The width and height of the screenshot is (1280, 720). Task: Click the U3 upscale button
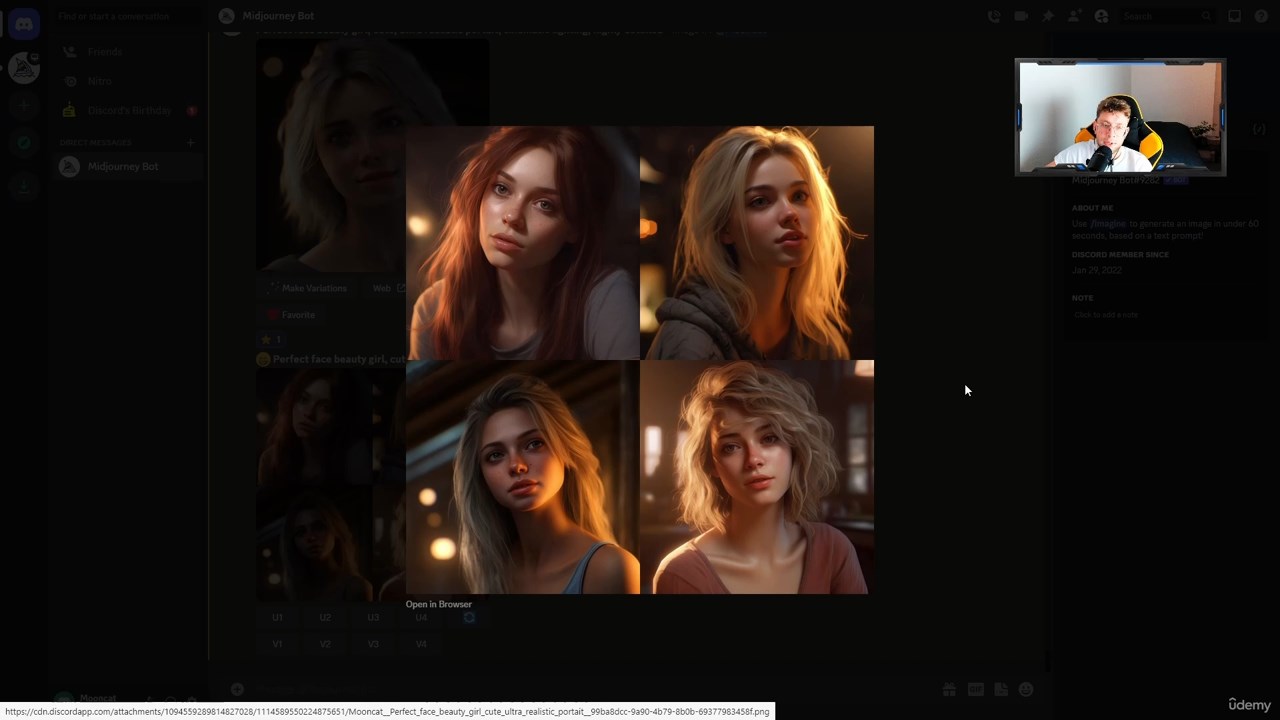pyautogui.click(x=373, y=618)
